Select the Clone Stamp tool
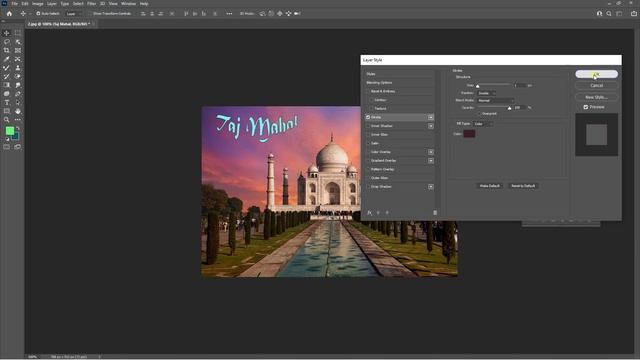The height and width of the screenshot is (360, 640). (18, 68)
